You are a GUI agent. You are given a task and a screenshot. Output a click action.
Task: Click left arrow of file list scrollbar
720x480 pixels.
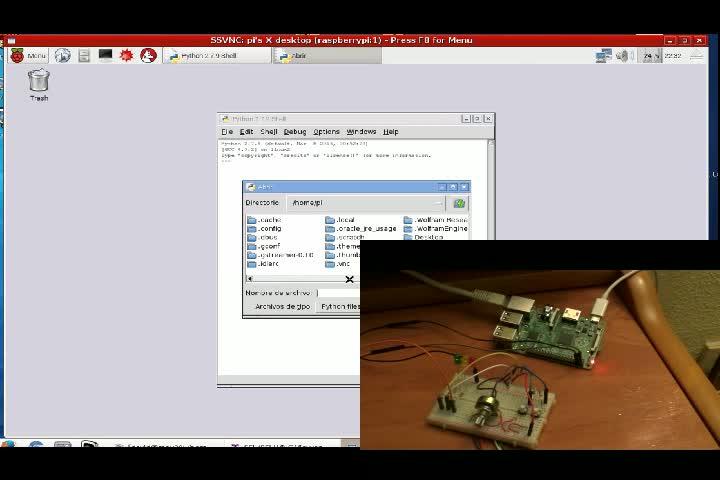[x=249, y=279]
